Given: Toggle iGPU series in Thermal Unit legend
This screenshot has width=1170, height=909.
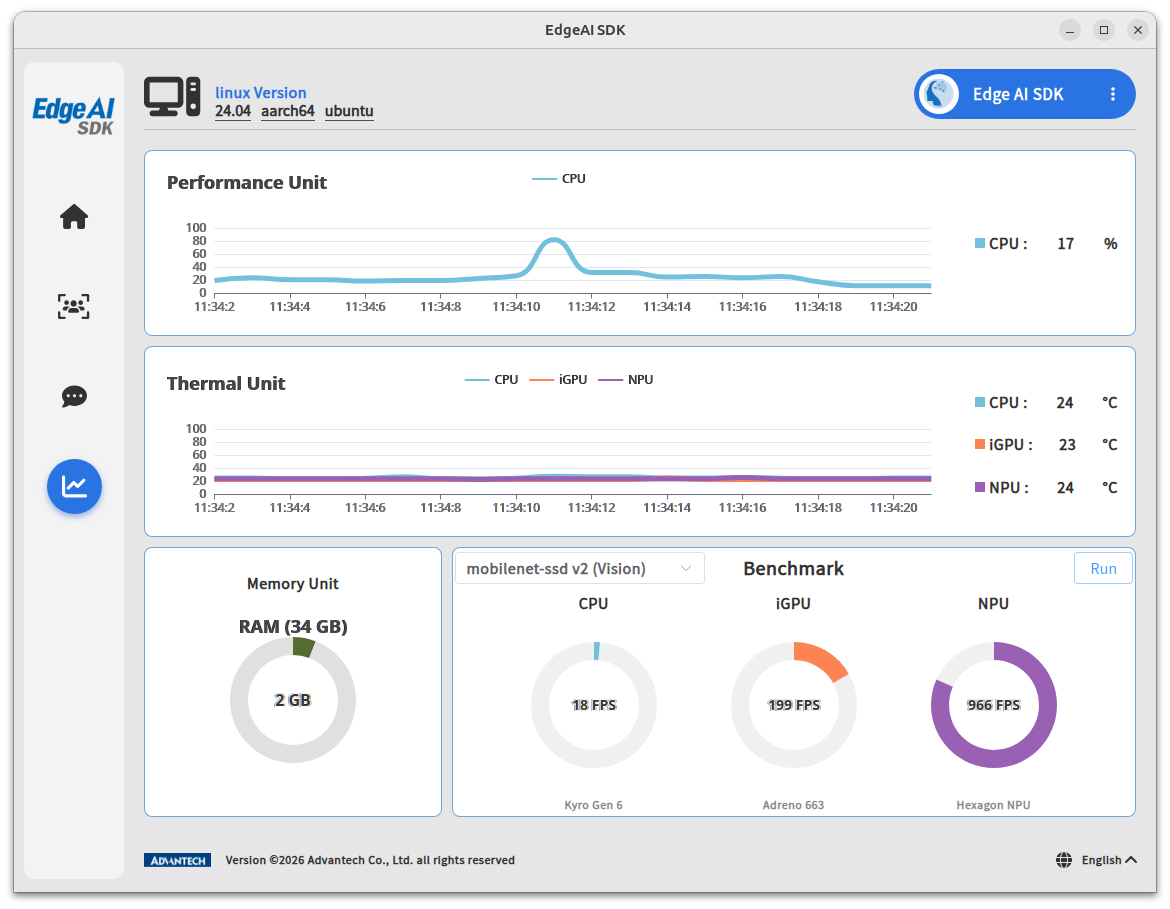Looking at the screenshot, I should 558,380.
